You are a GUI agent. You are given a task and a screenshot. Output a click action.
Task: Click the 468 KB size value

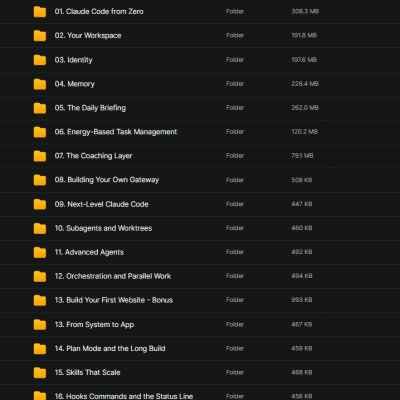[x=302, y=372]
